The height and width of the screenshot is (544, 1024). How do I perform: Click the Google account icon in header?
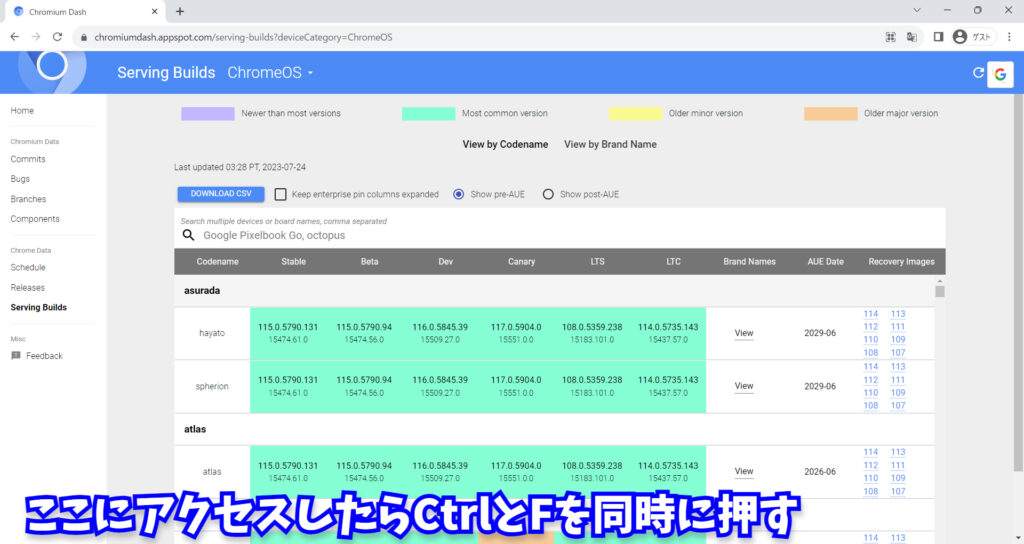point(1000,74)
